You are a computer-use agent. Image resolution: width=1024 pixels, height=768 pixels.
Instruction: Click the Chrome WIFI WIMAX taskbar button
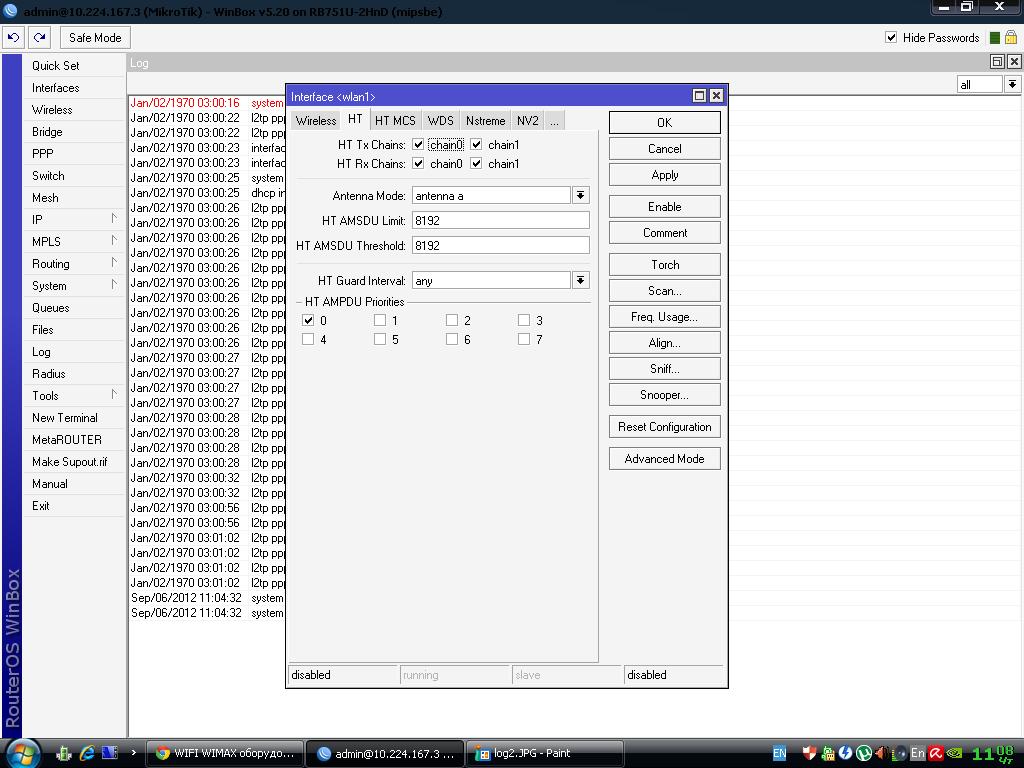click(x=225, y=753)
